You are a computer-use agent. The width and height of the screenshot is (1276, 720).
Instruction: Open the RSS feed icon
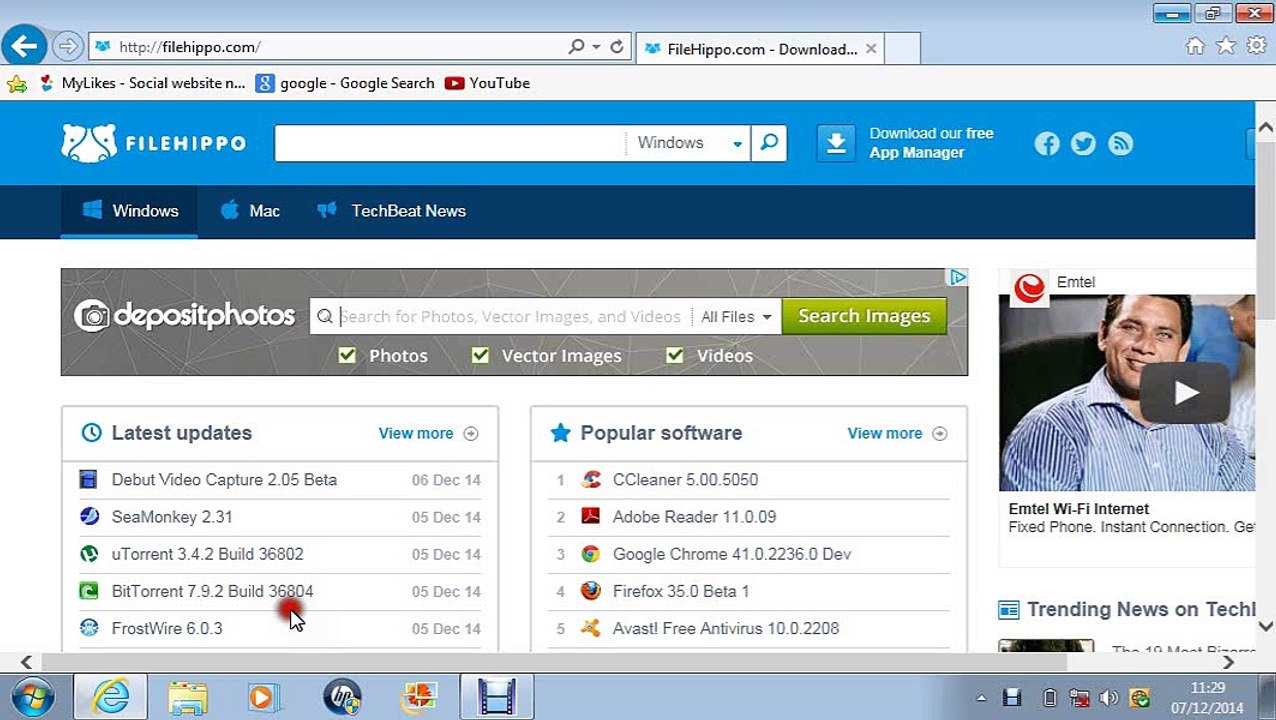1120,144
